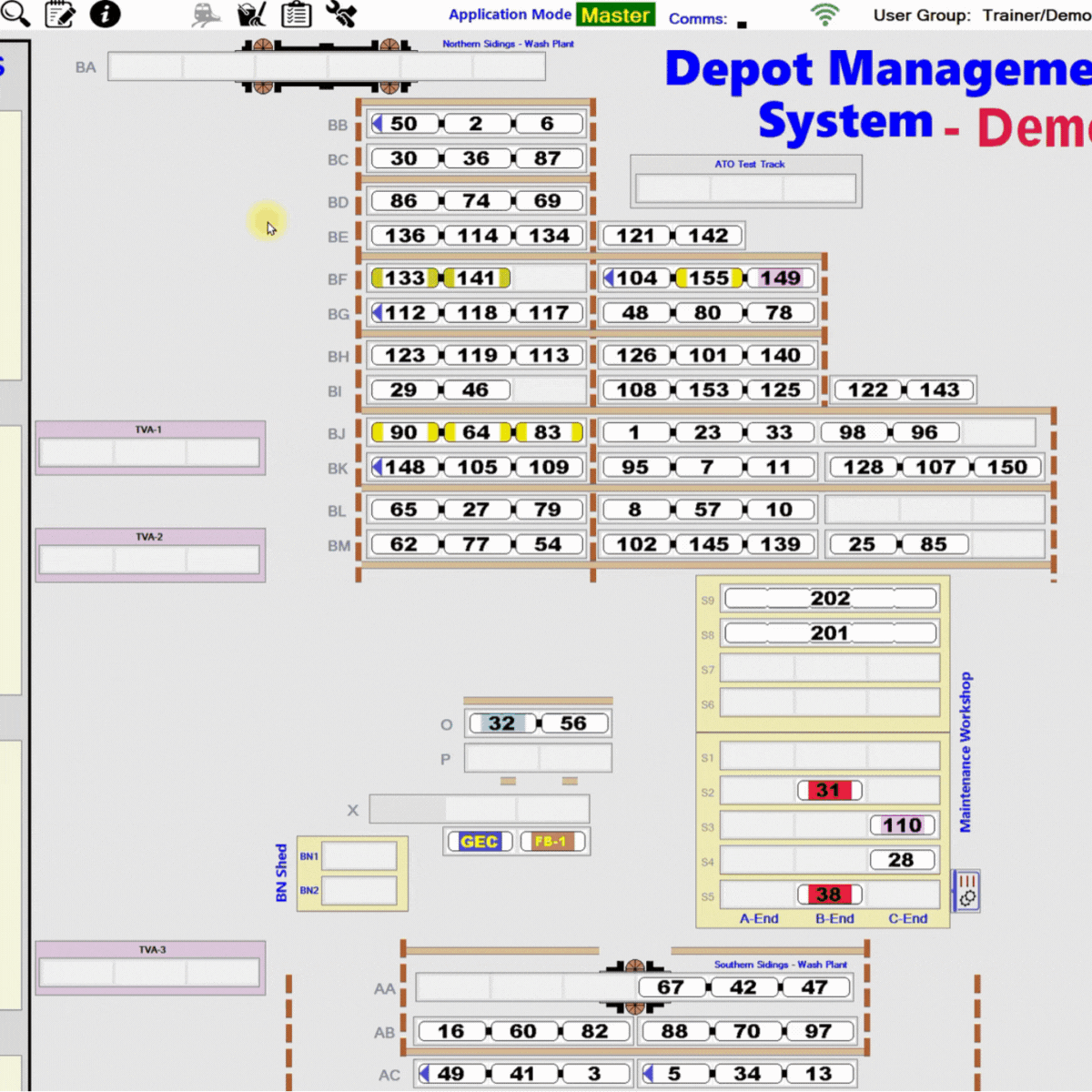Select blue-shaded train 32 on track O
The width and height of the screenshot is (1092, 1092).
502,723
